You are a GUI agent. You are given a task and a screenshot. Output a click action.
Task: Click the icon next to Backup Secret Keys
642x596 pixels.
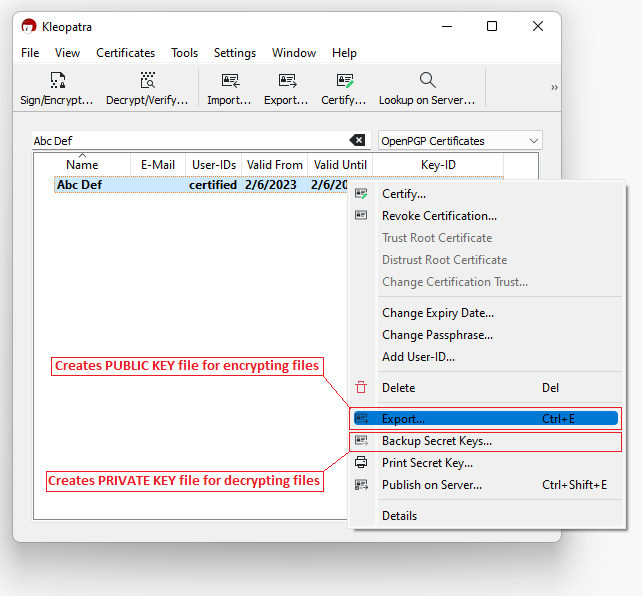(x=361, y=441)
